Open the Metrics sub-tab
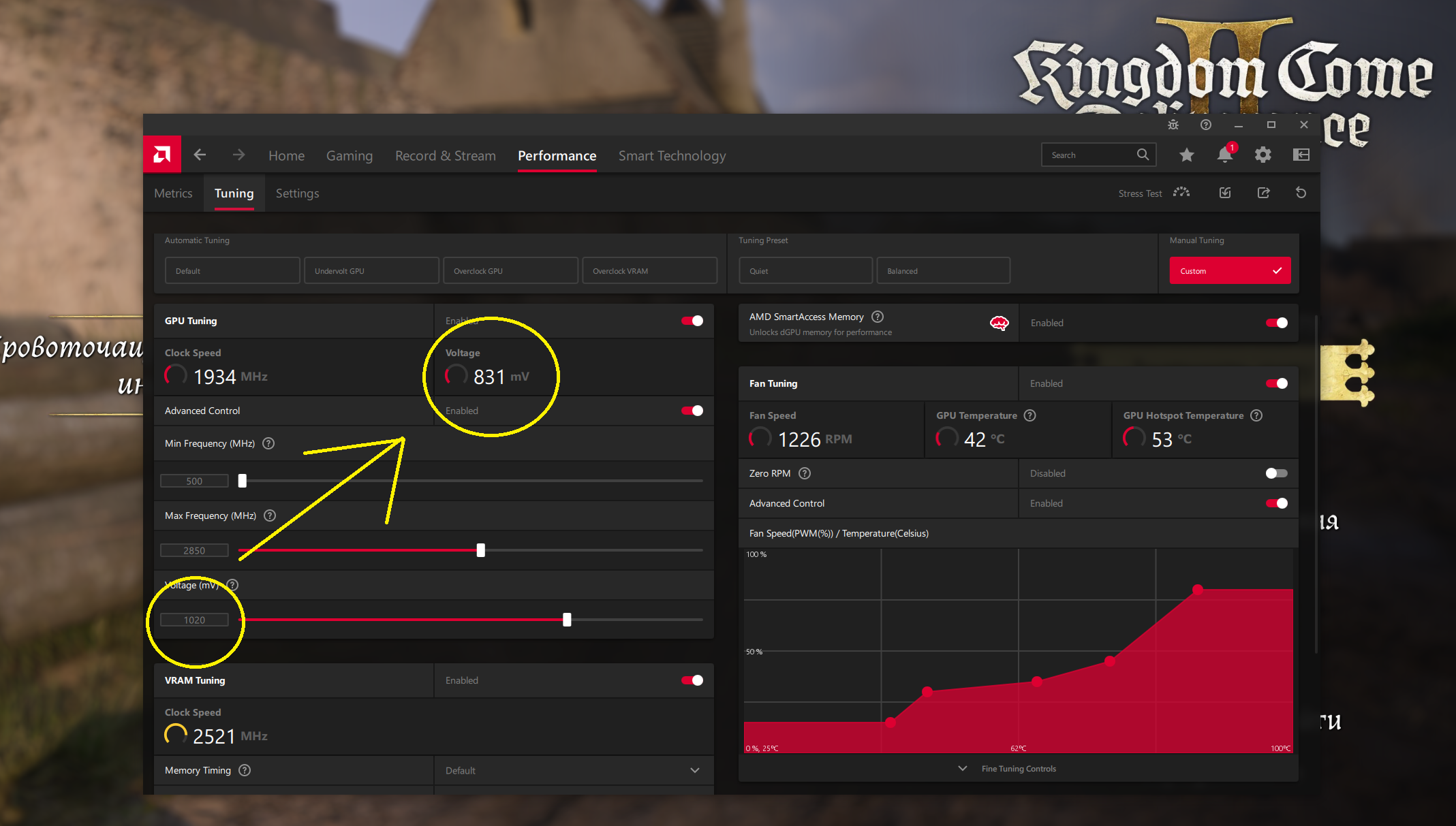This screenshot has height=826, width=1456. coord(173,193)
